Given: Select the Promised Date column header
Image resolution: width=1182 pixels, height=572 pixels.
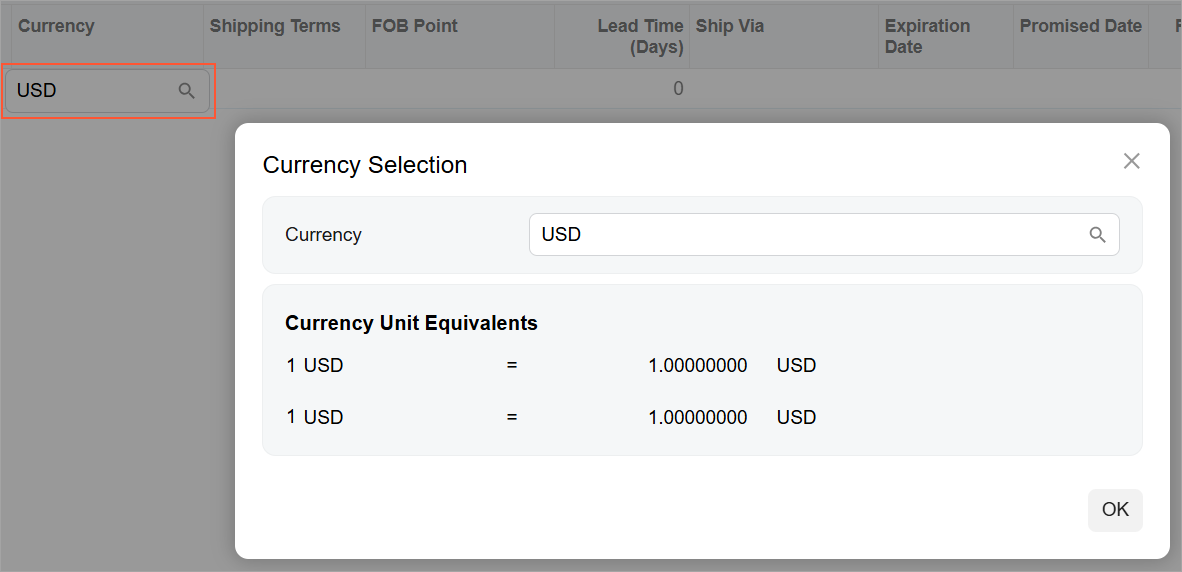Looking at the screenshot, I should [x=1081, y=27].
